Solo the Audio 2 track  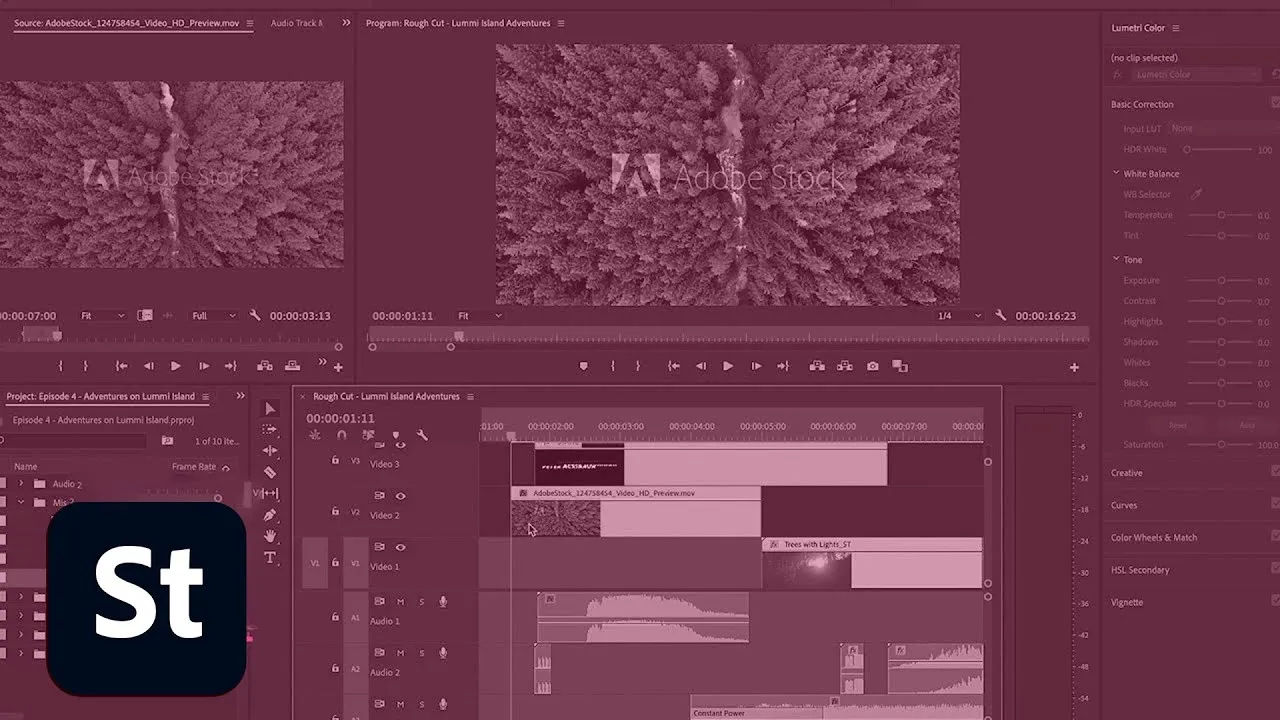(x=421, y=653)
